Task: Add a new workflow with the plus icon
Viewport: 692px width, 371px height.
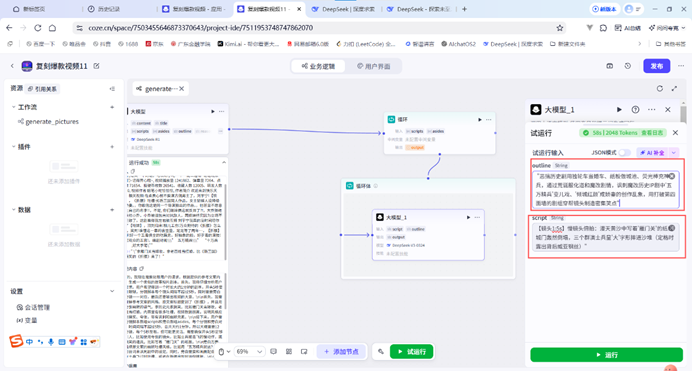Action: pos(112,107)
